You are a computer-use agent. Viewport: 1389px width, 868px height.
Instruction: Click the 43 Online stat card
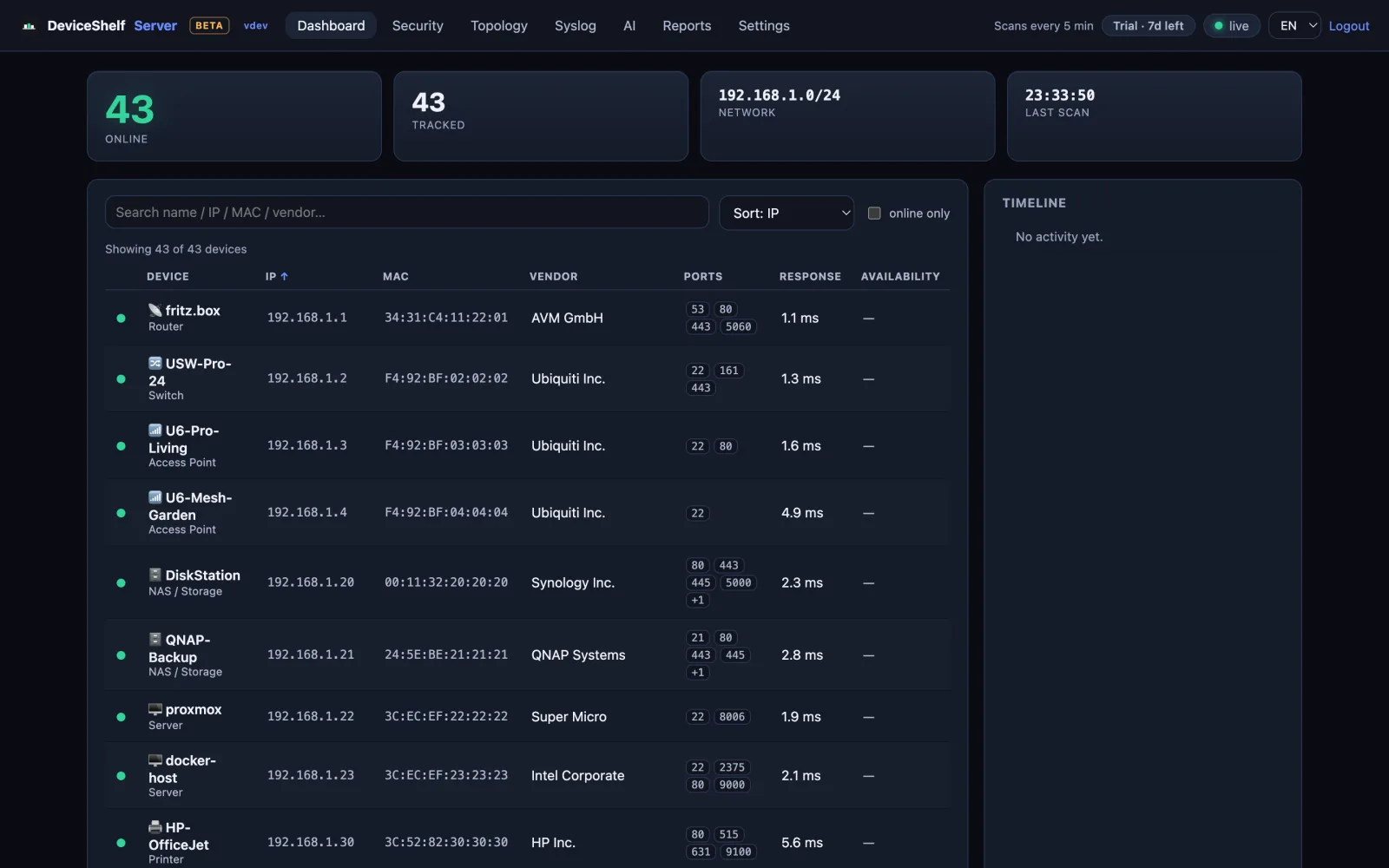(x=234, y=116)
